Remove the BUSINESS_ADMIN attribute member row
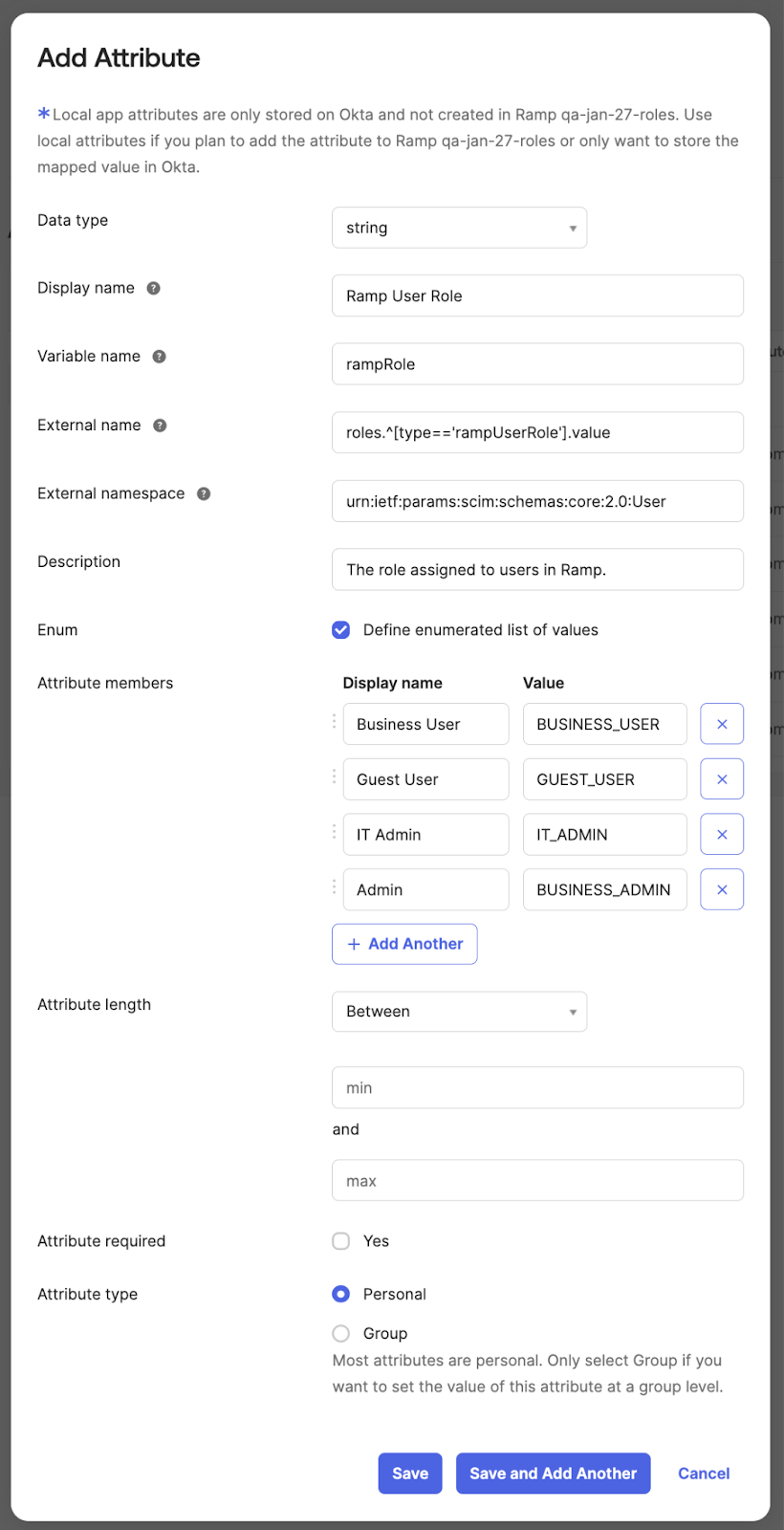 pyautogui.click(x=722, y=889)
